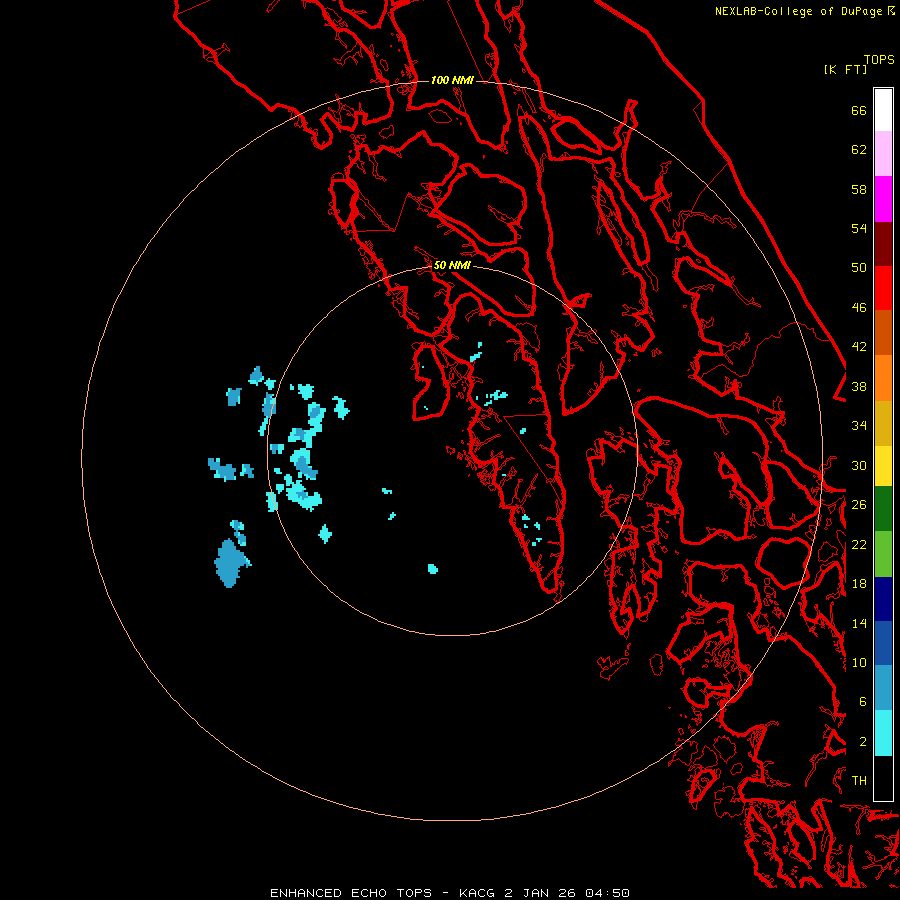The image size is (900, 900).
Task: Click the TOPS legend title
Action: pos(879,60)
